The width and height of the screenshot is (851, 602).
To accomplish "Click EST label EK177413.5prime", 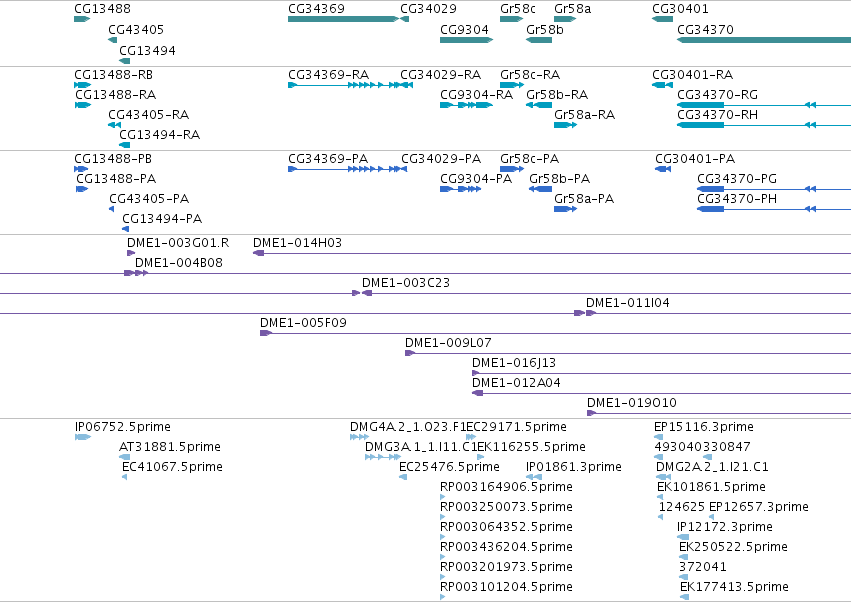I will 734,588.
